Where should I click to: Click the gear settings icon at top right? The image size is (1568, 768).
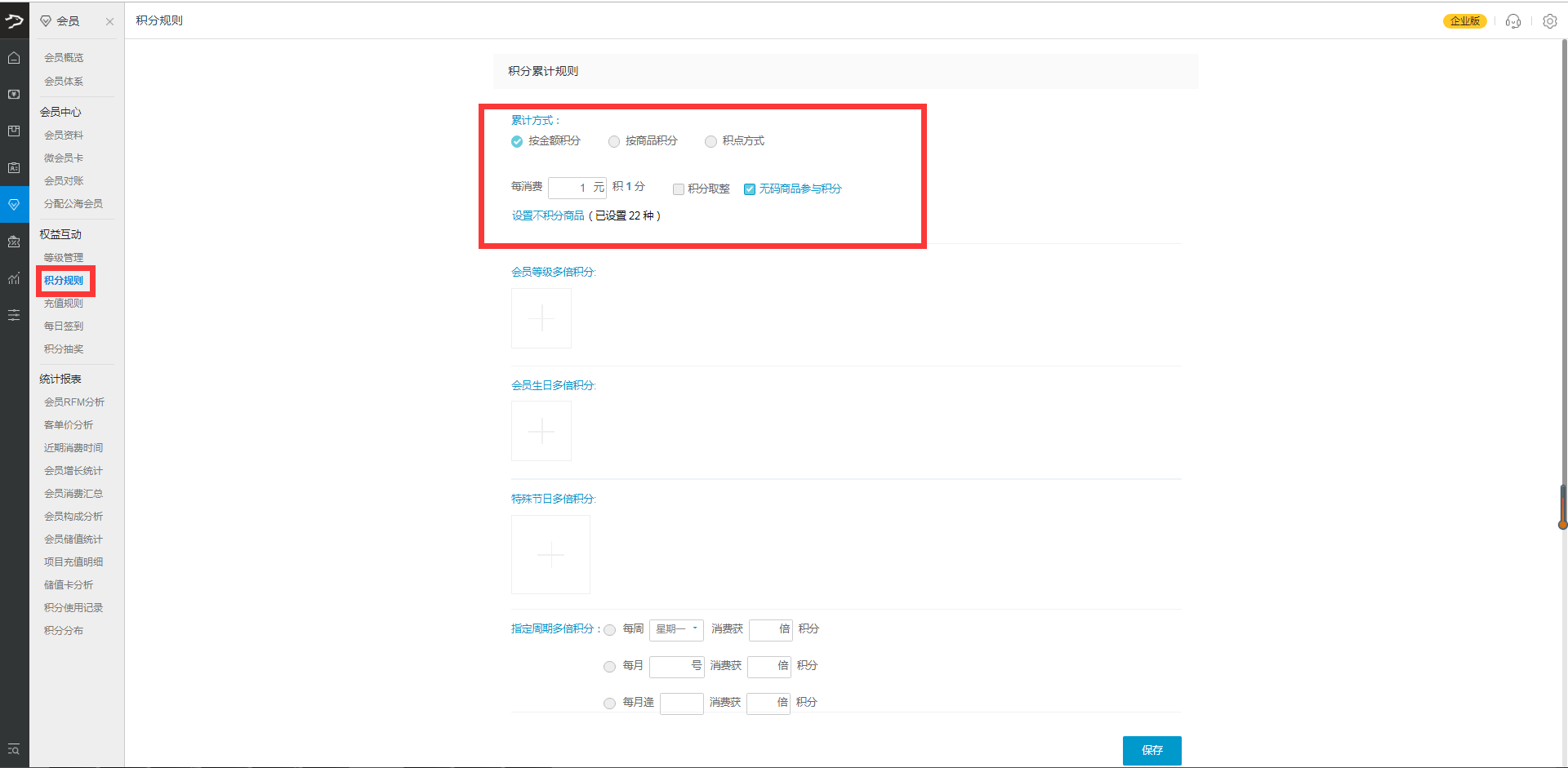click(x=1549, y=21)
